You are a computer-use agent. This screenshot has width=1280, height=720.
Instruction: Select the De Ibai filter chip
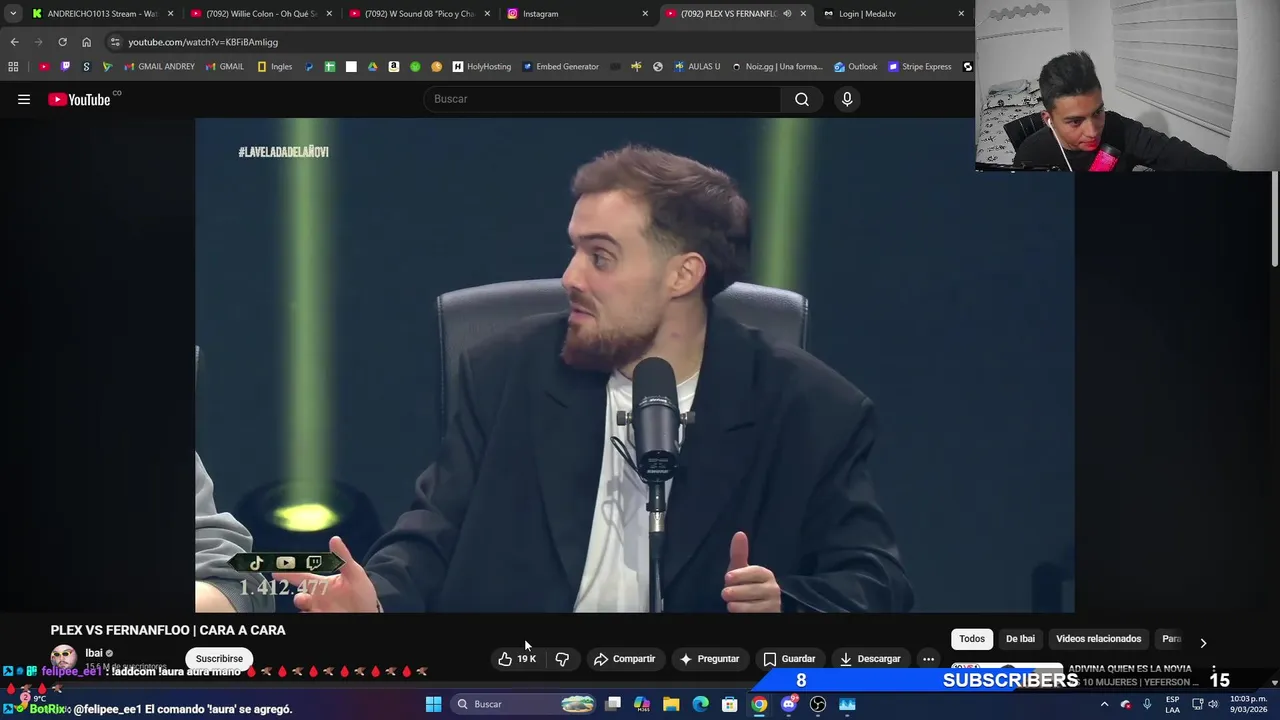click(x=1020, y=639)
